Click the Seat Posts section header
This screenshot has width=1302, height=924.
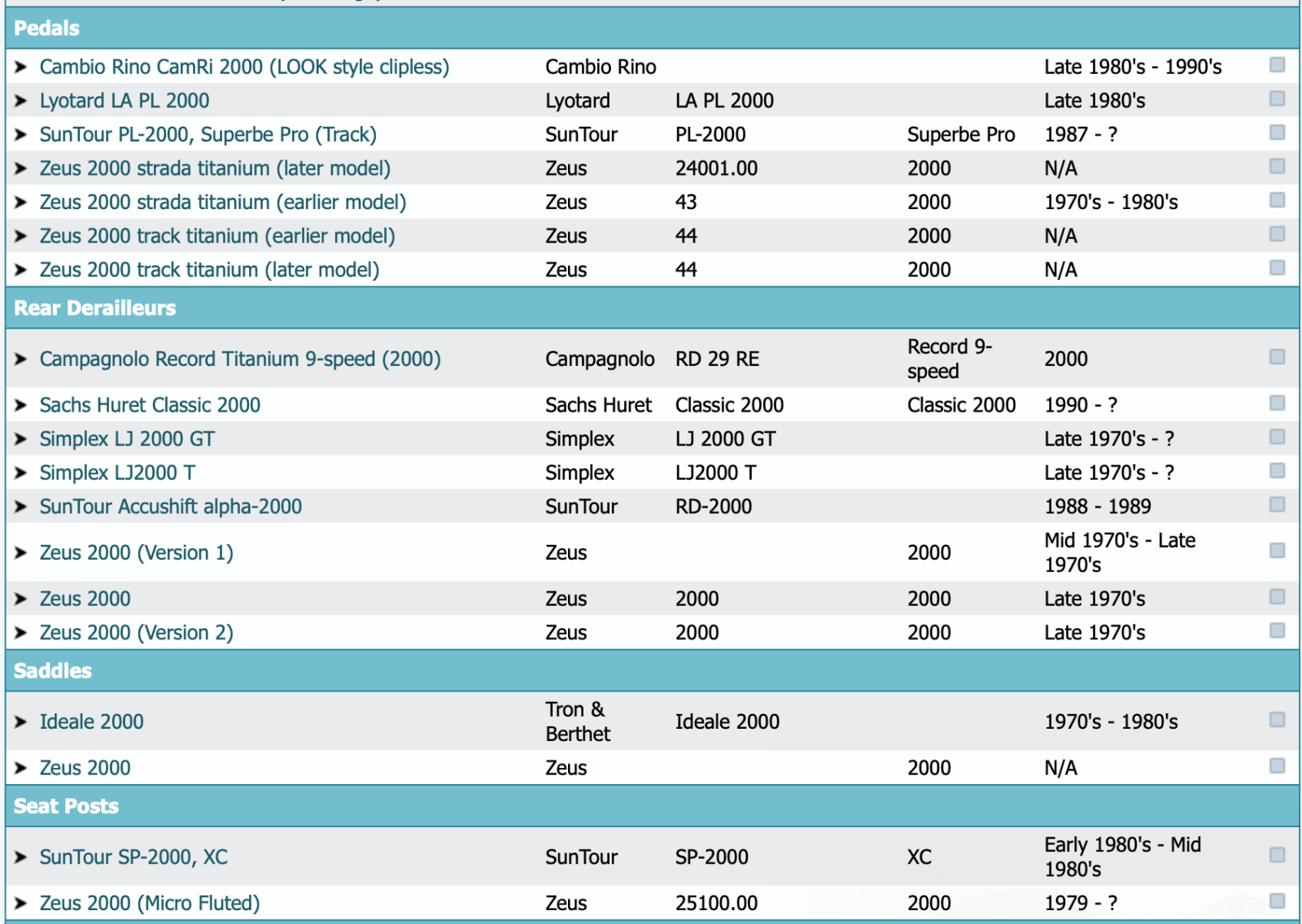(66, 806)
